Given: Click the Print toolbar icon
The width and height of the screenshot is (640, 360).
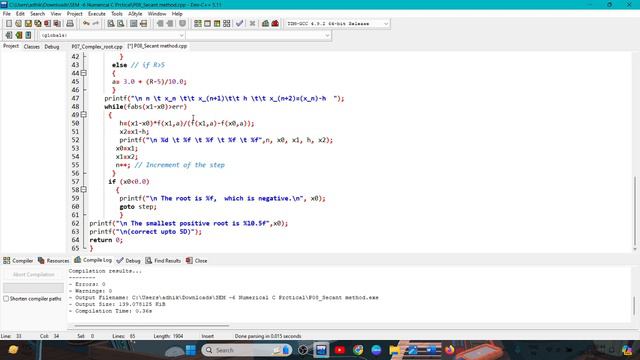Looking at the screenshot, I should 70,24.
